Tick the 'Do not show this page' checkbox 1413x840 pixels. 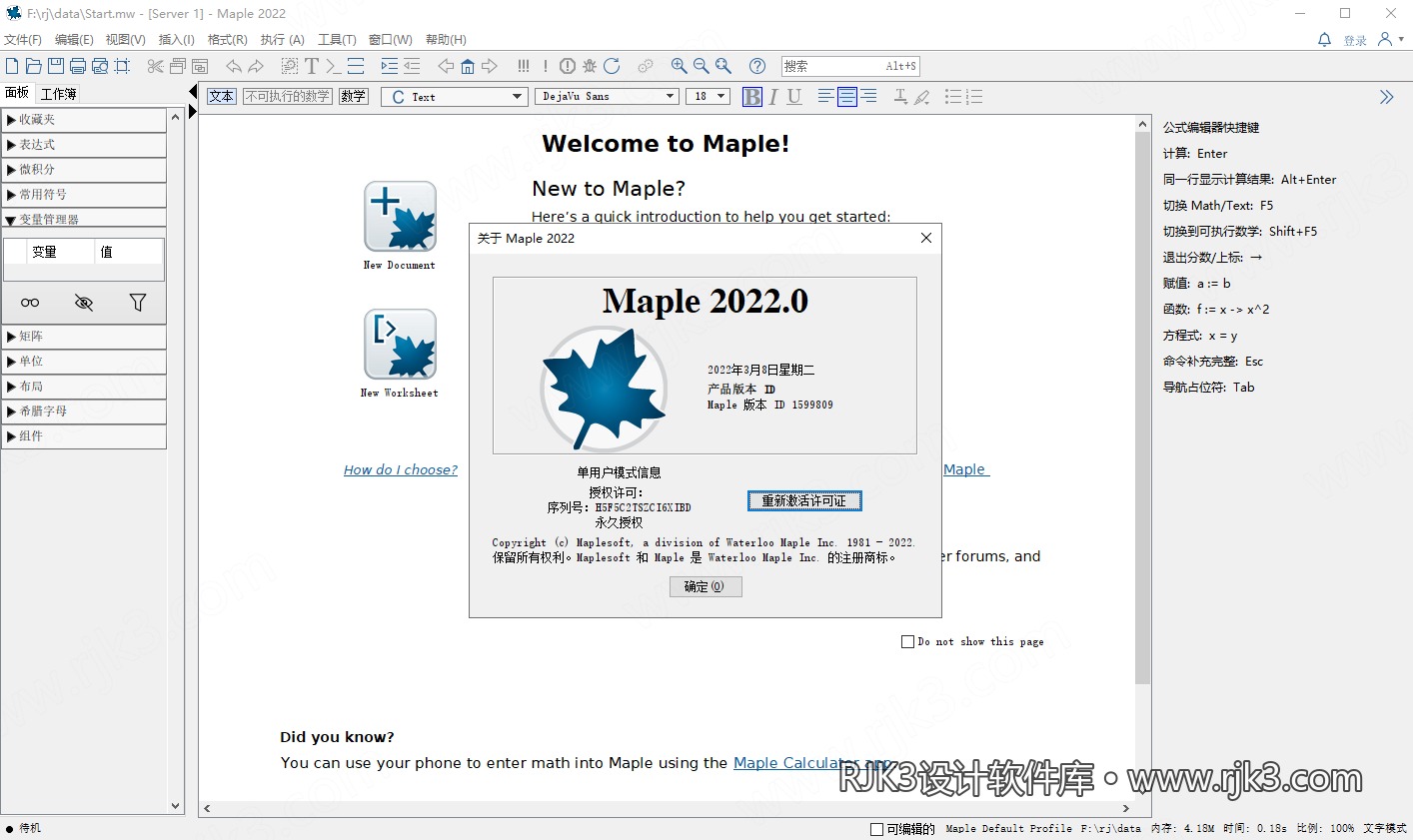(x=908, y=642)
